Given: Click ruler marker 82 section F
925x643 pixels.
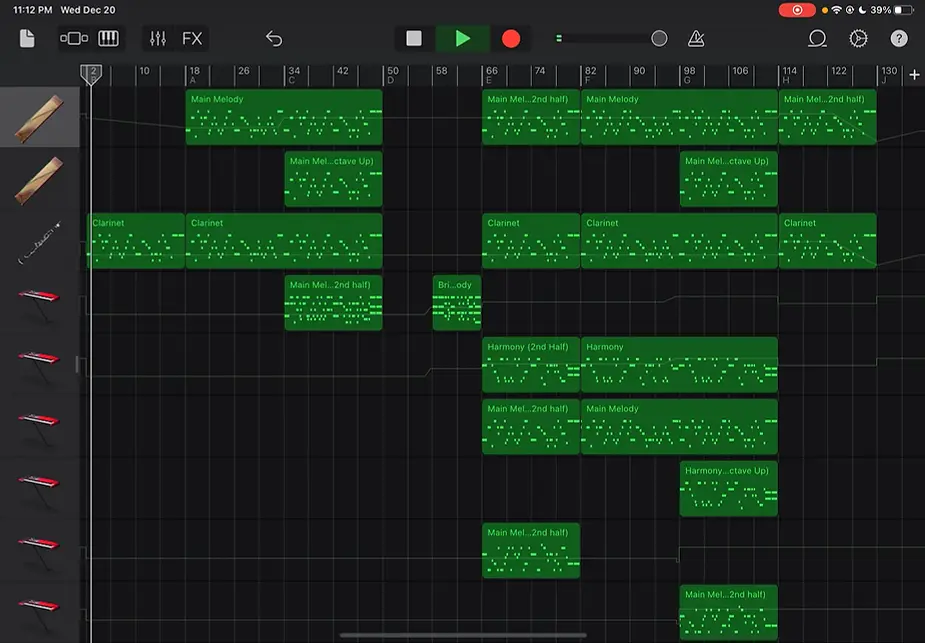Looking at the screenshot, I should [x=590, y=75].
